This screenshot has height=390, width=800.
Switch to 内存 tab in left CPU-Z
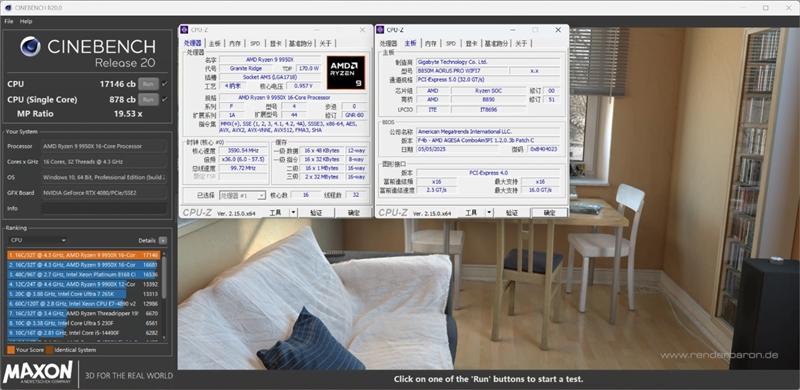(235, 43)
